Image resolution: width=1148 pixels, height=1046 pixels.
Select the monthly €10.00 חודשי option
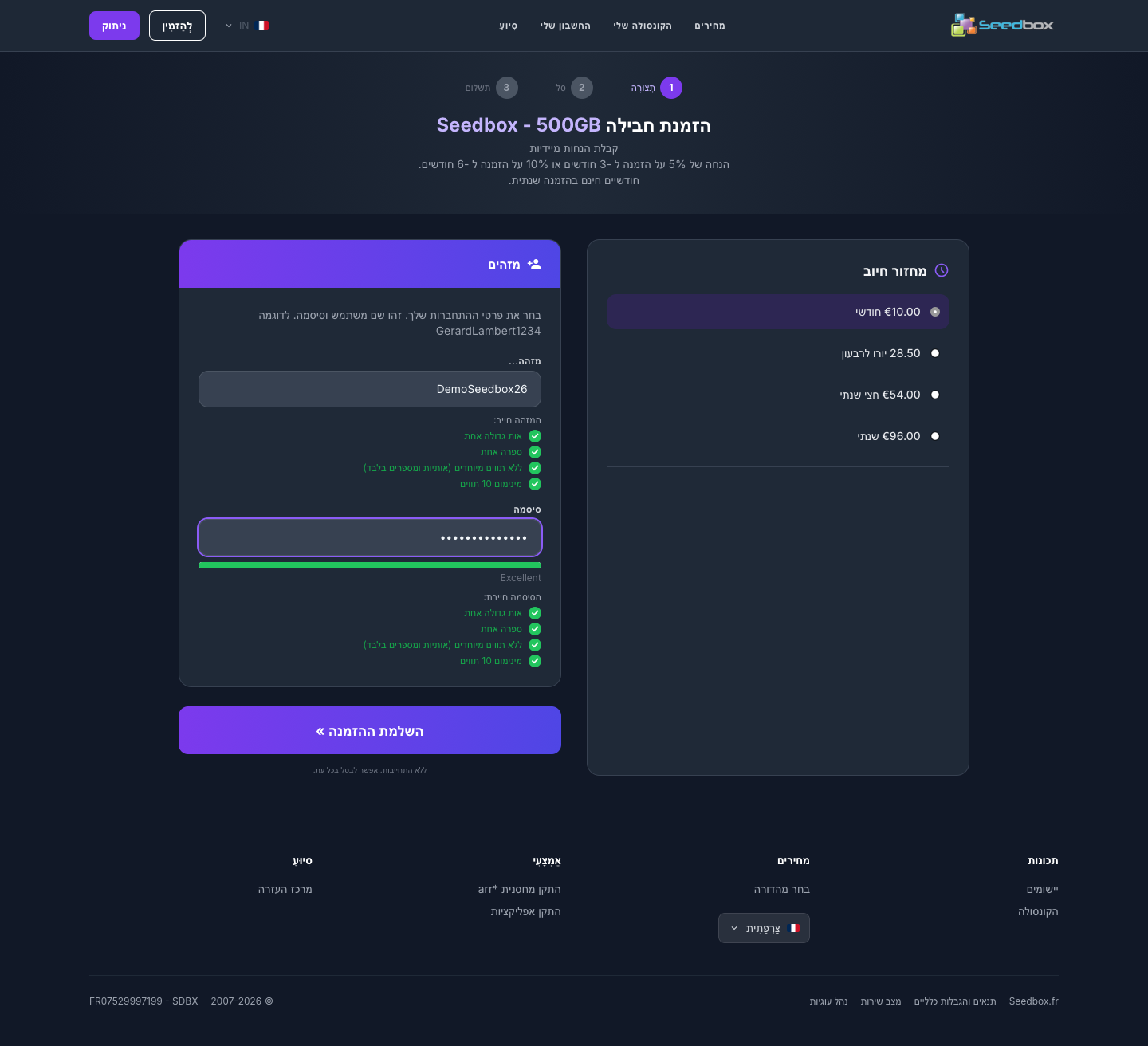(x=778, y=312)
